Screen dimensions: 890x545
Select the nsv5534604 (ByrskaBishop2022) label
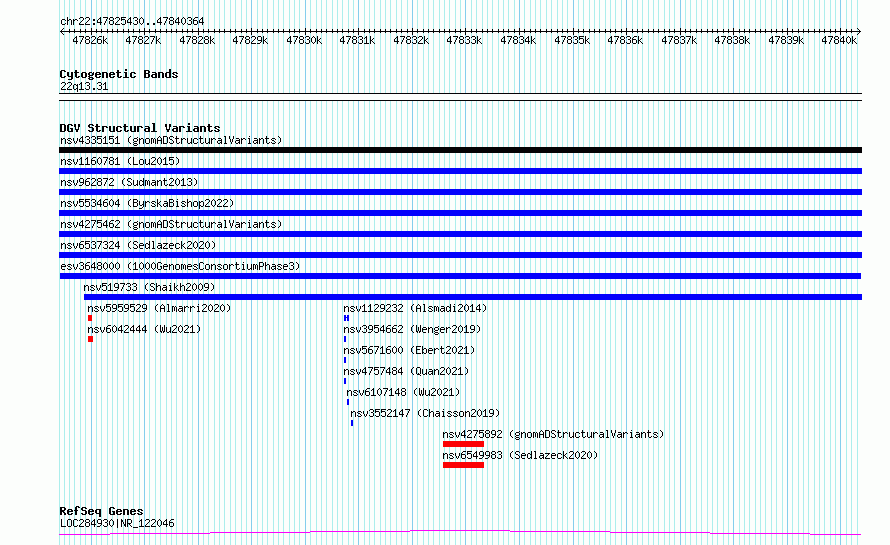[147, 203]
